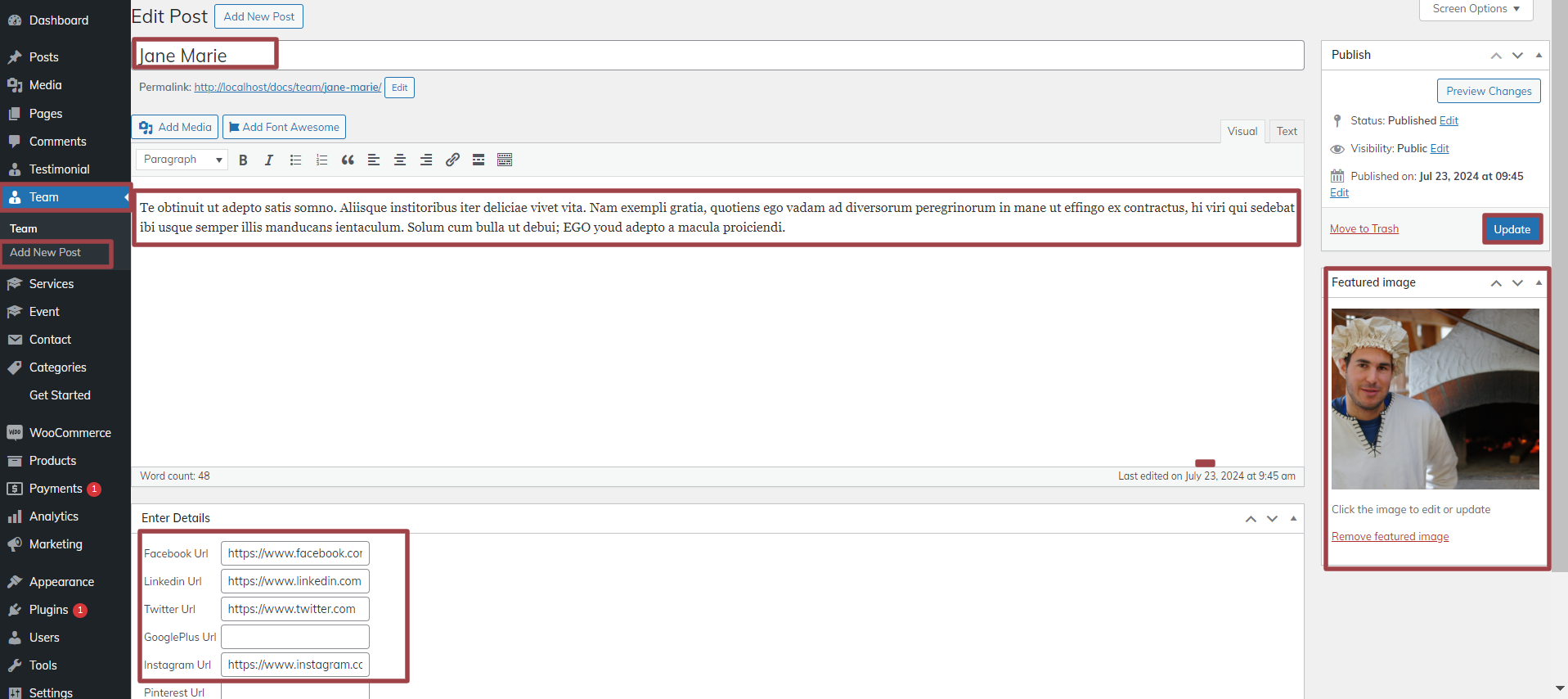The height and width of the screenshot is (699, 1568).
Task: Edit the published date
Action: tap(1339, 192)
